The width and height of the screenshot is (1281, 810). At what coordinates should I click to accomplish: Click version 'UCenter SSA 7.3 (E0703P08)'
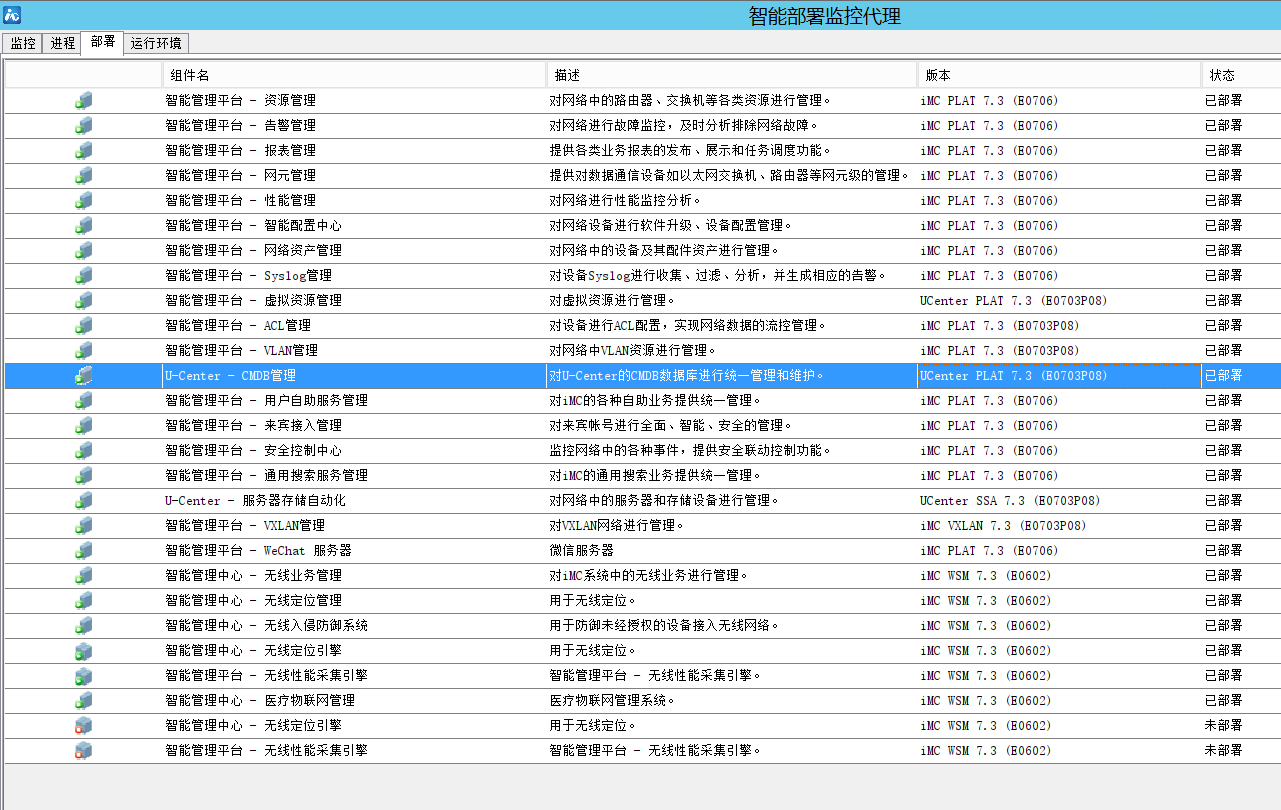pos(1010,500)
